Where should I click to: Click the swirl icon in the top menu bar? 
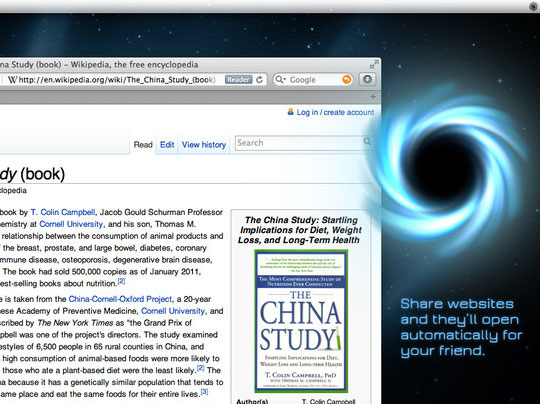534,7
